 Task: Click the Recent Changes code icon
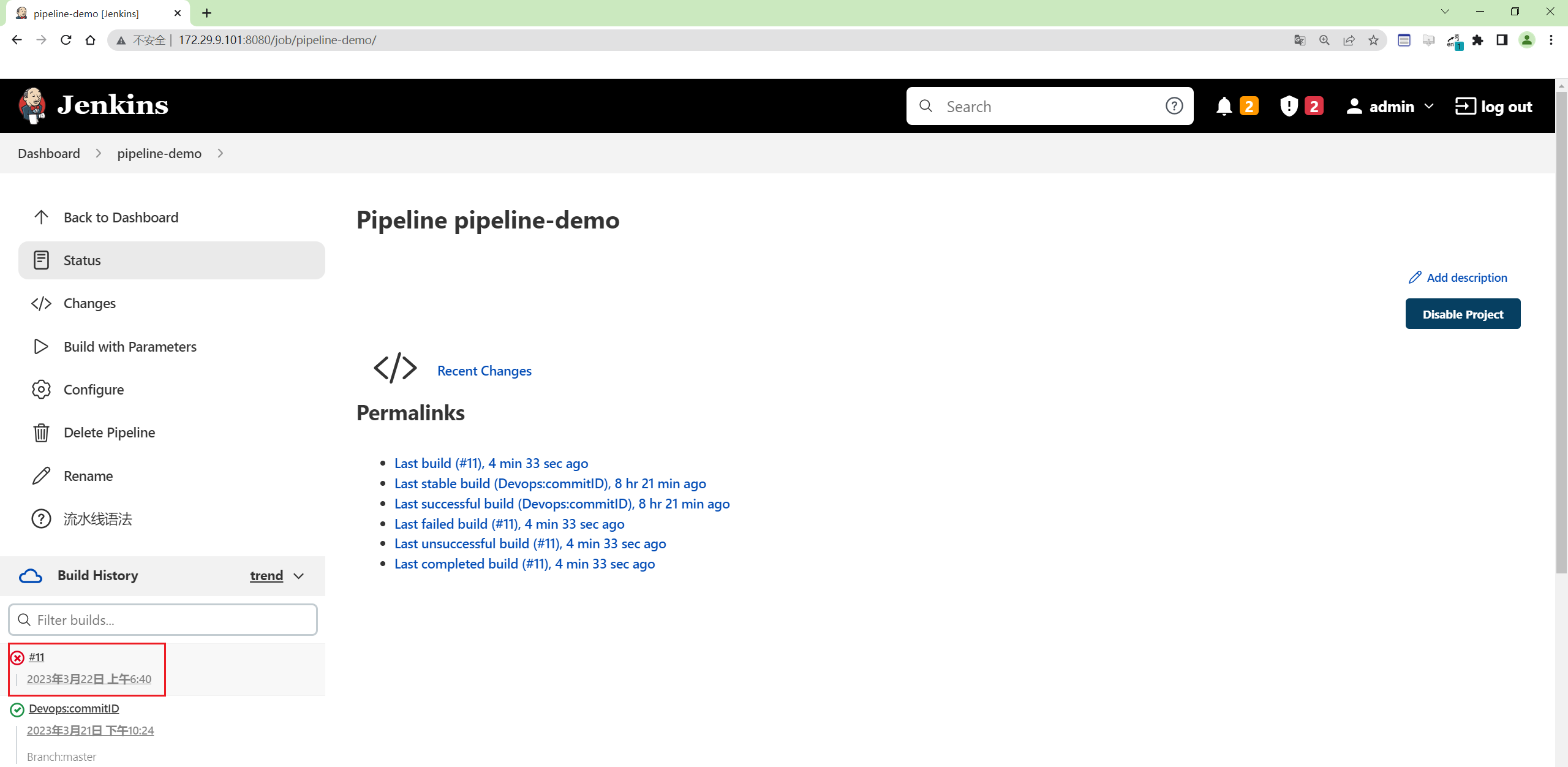tap(395, 368)
